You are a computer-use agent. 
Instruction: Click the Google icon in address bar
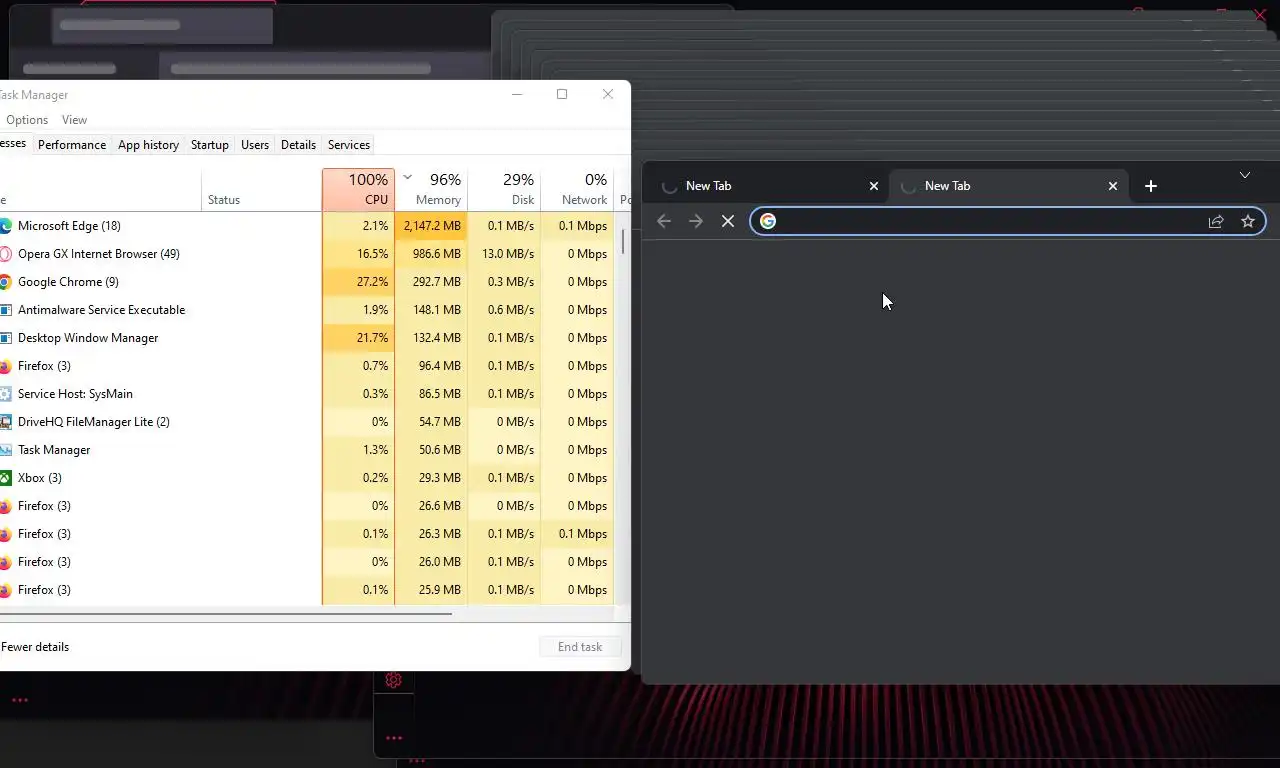[x=768, y=221]
